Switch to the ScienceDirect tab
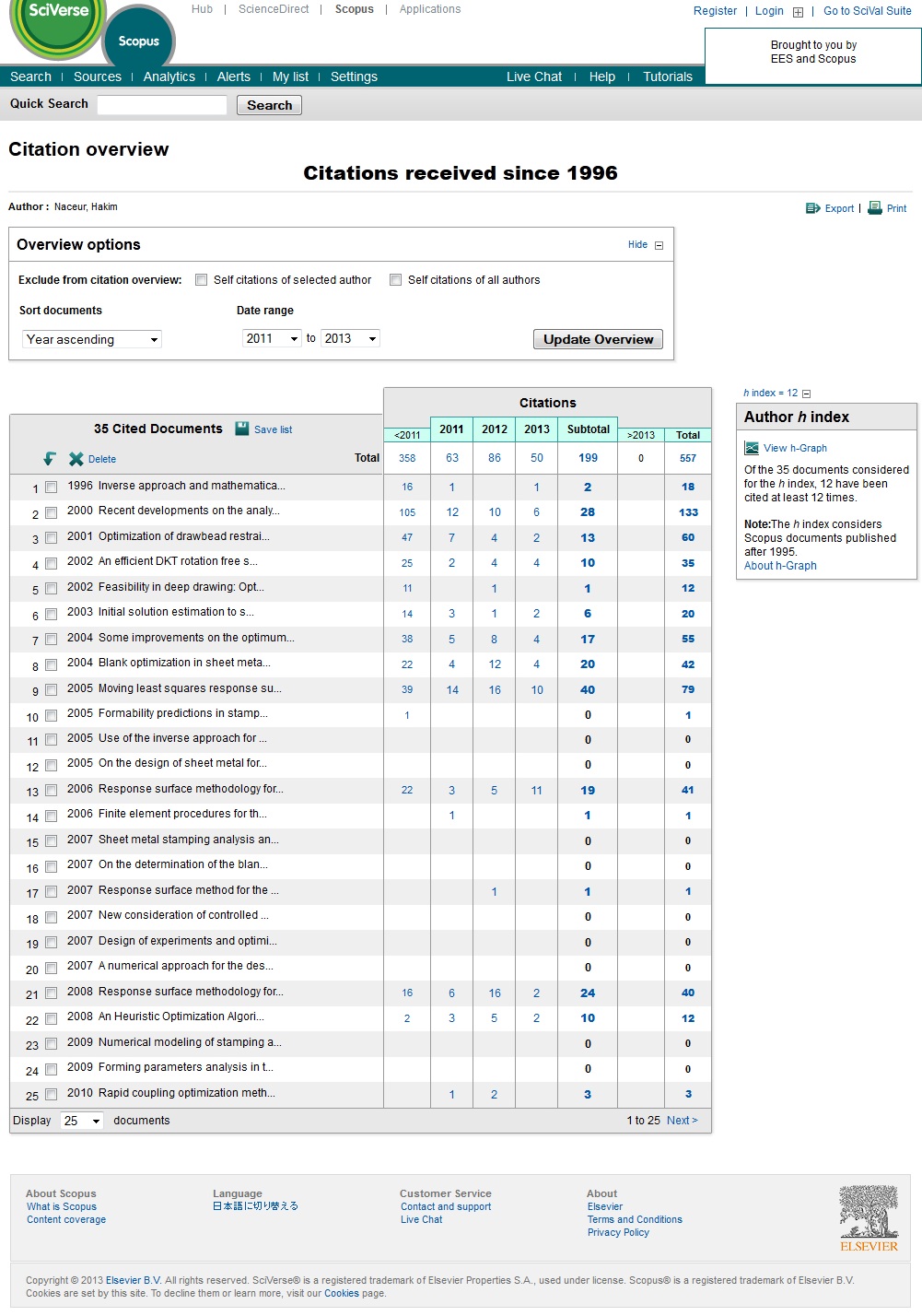The width and height of the screenshot is (922, 1316). click(x=274, y=9)
